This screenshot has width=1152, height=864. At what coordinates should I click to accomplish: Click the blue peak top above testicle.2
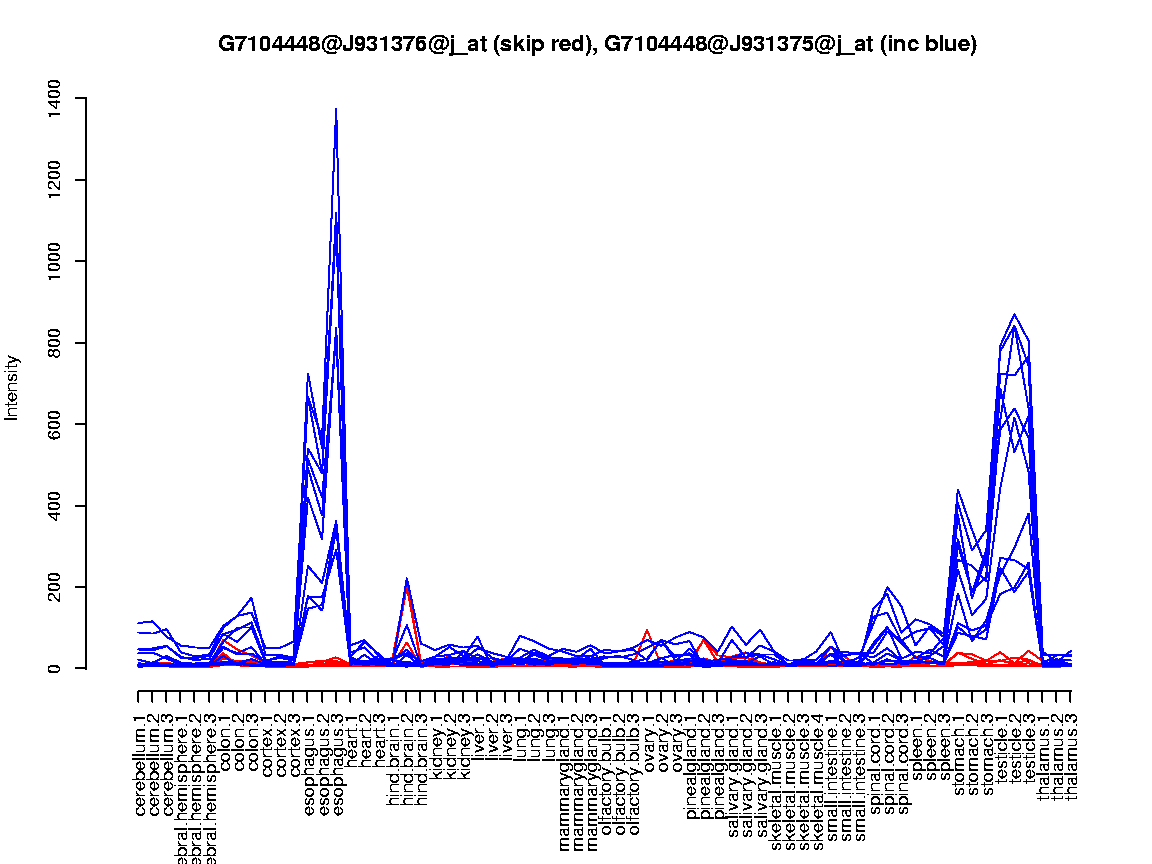[1015, 315]
